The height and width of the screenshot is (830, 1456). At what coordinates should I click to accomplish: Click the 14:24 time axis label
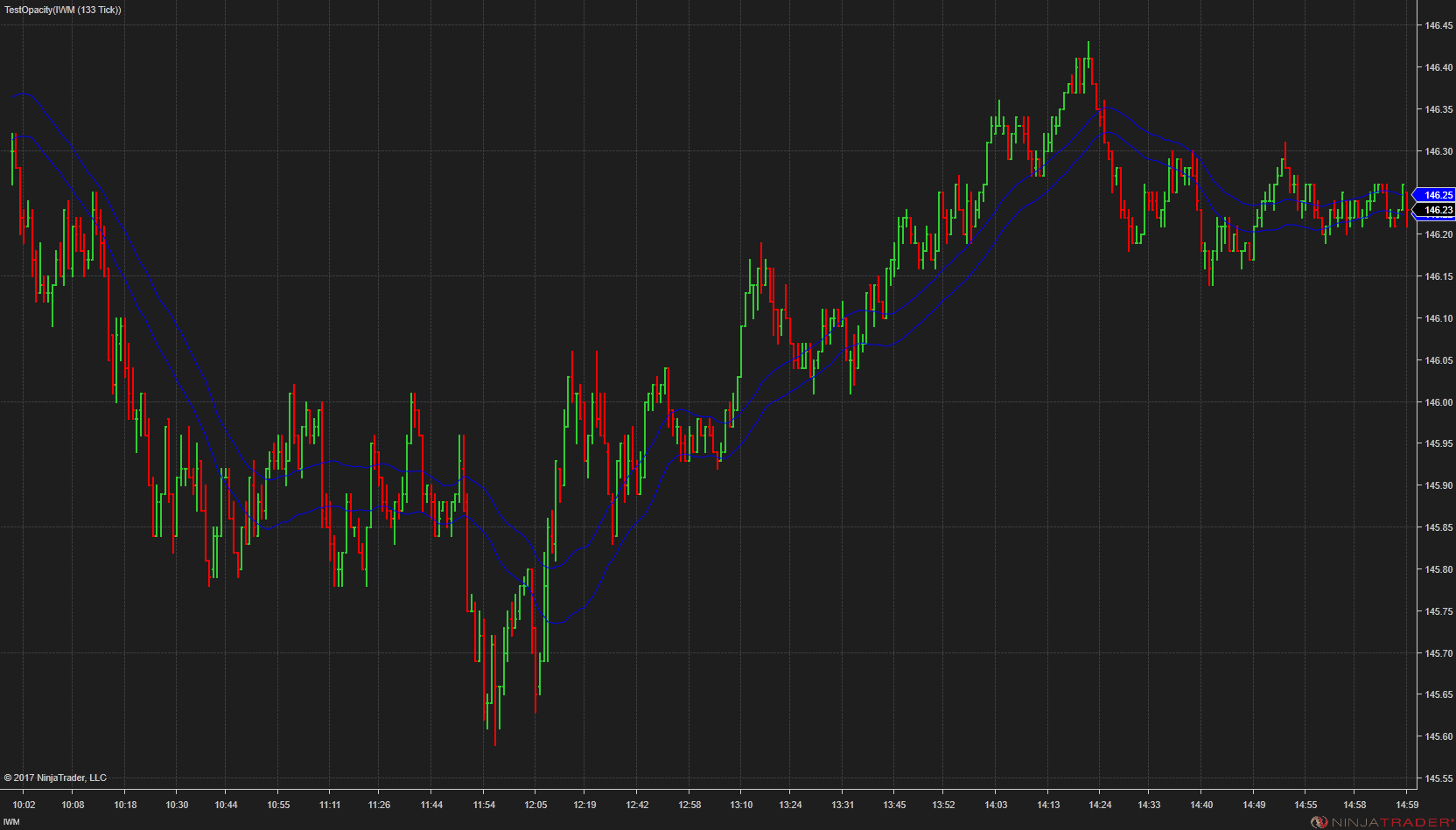click(1100, 805)
